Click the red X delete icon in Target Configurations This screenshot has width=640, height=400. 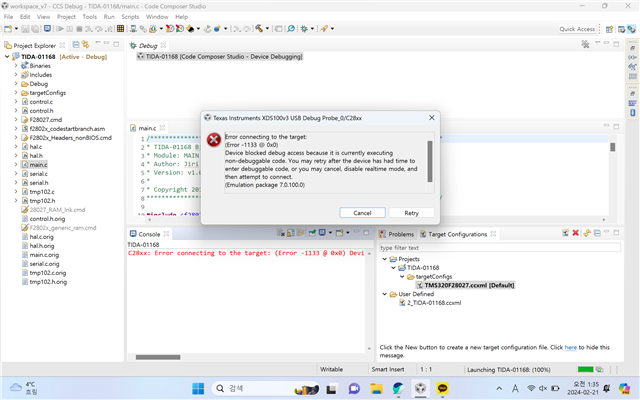576,233
